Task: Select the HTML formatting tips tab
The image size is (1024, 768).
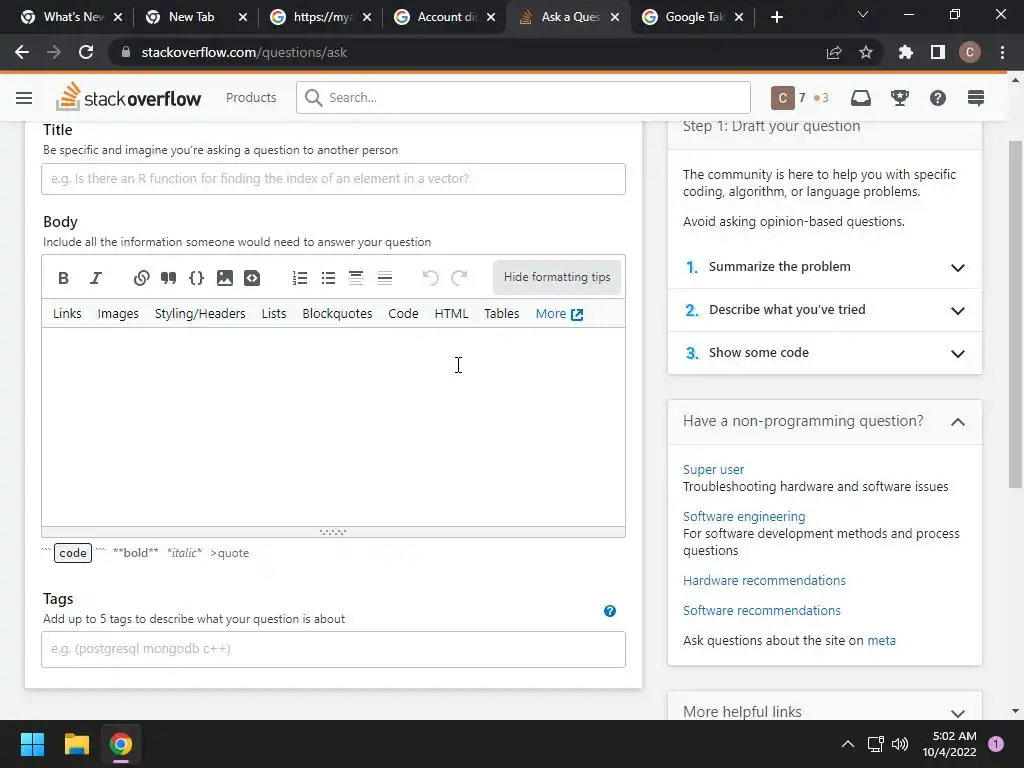Action: click(x=451, y=314)
